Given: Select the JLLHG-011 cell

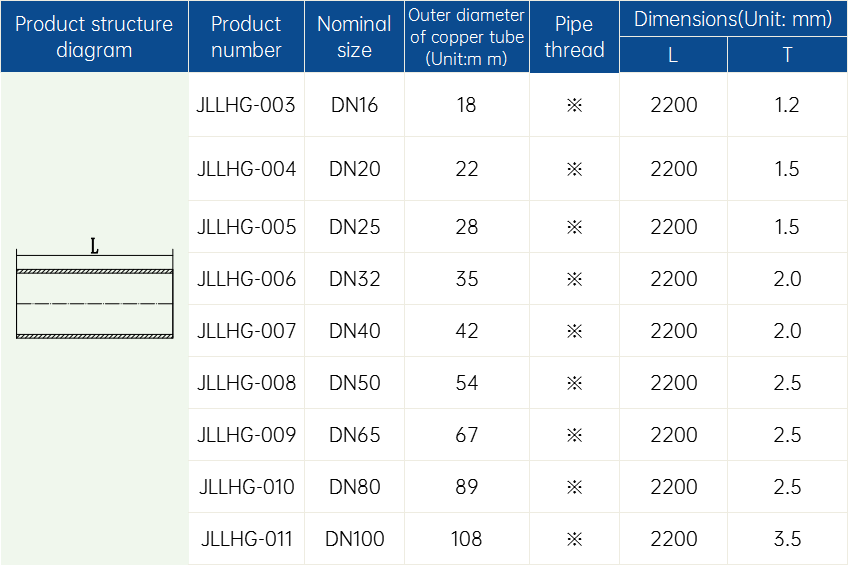Looking at the screenshot, I should click(x=246, y=539).
